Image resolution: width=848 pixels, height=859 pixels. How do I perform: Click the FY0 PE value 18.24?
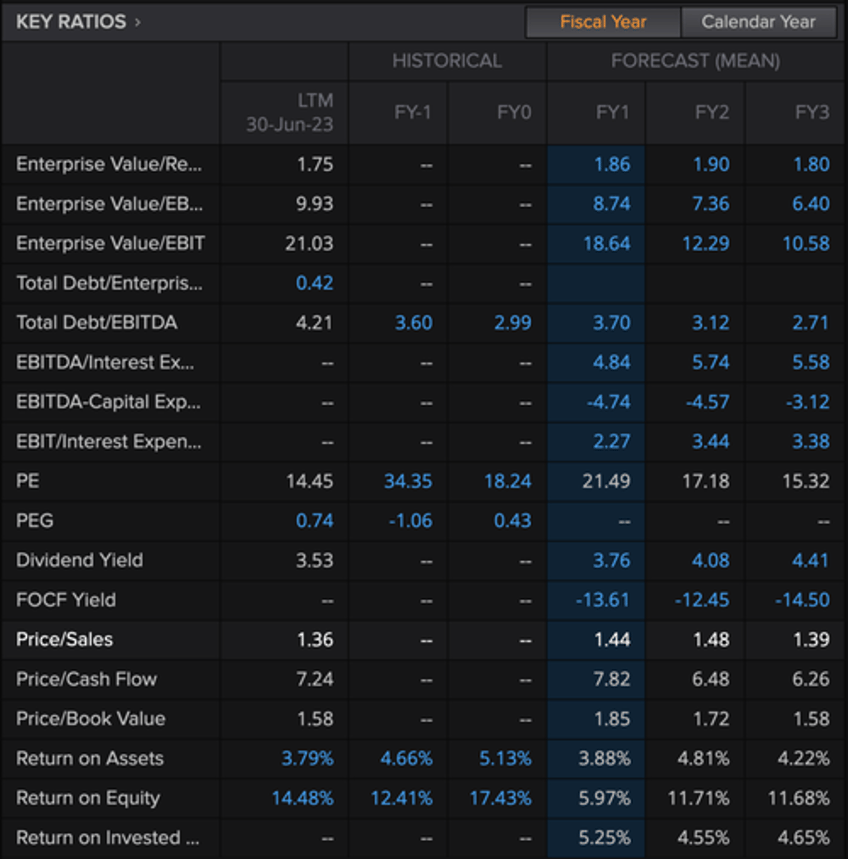(508, 481)
